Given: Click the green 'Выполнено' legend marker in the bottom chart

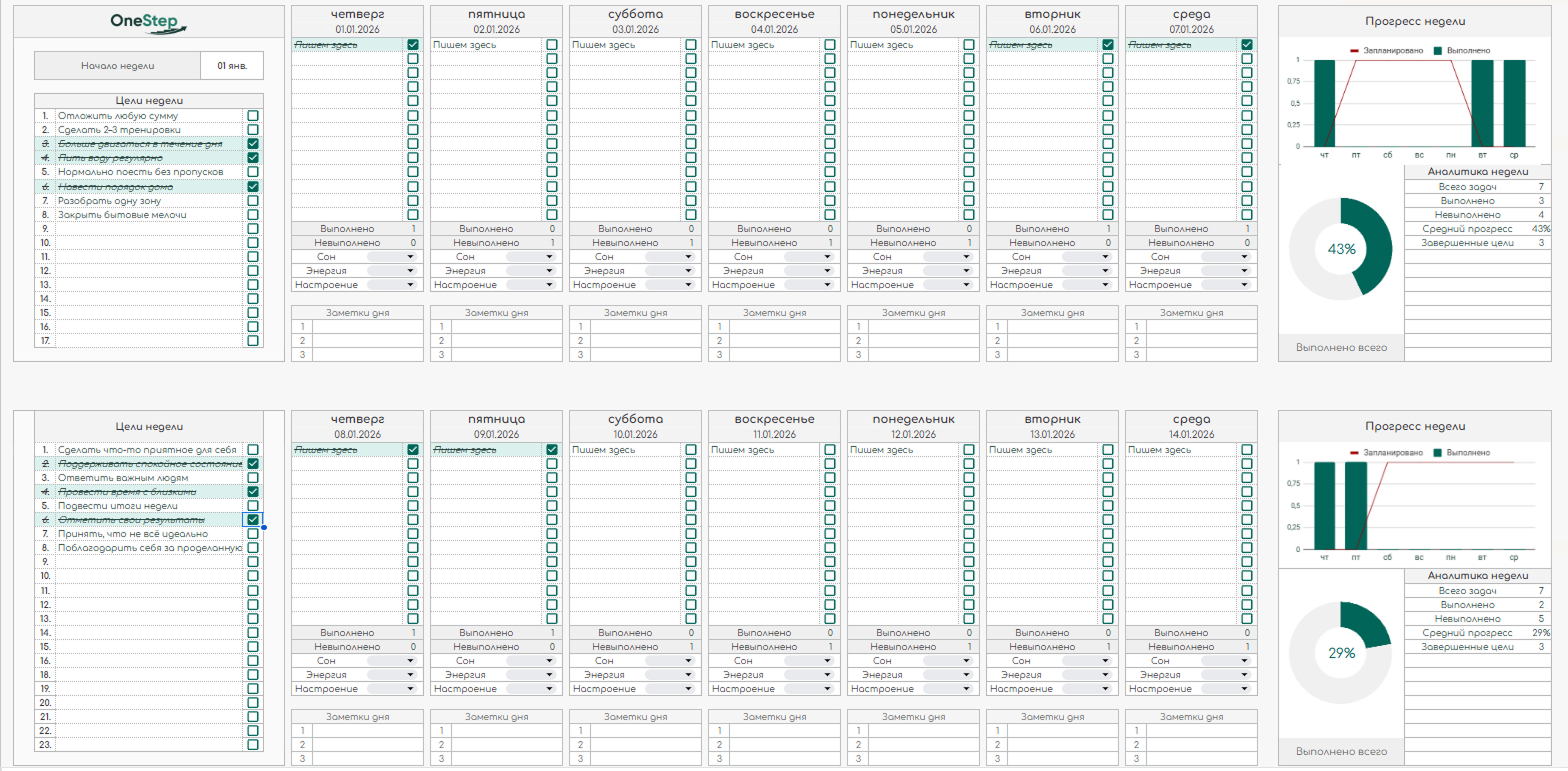Looking at the screenshot, I should point(1439,453).
